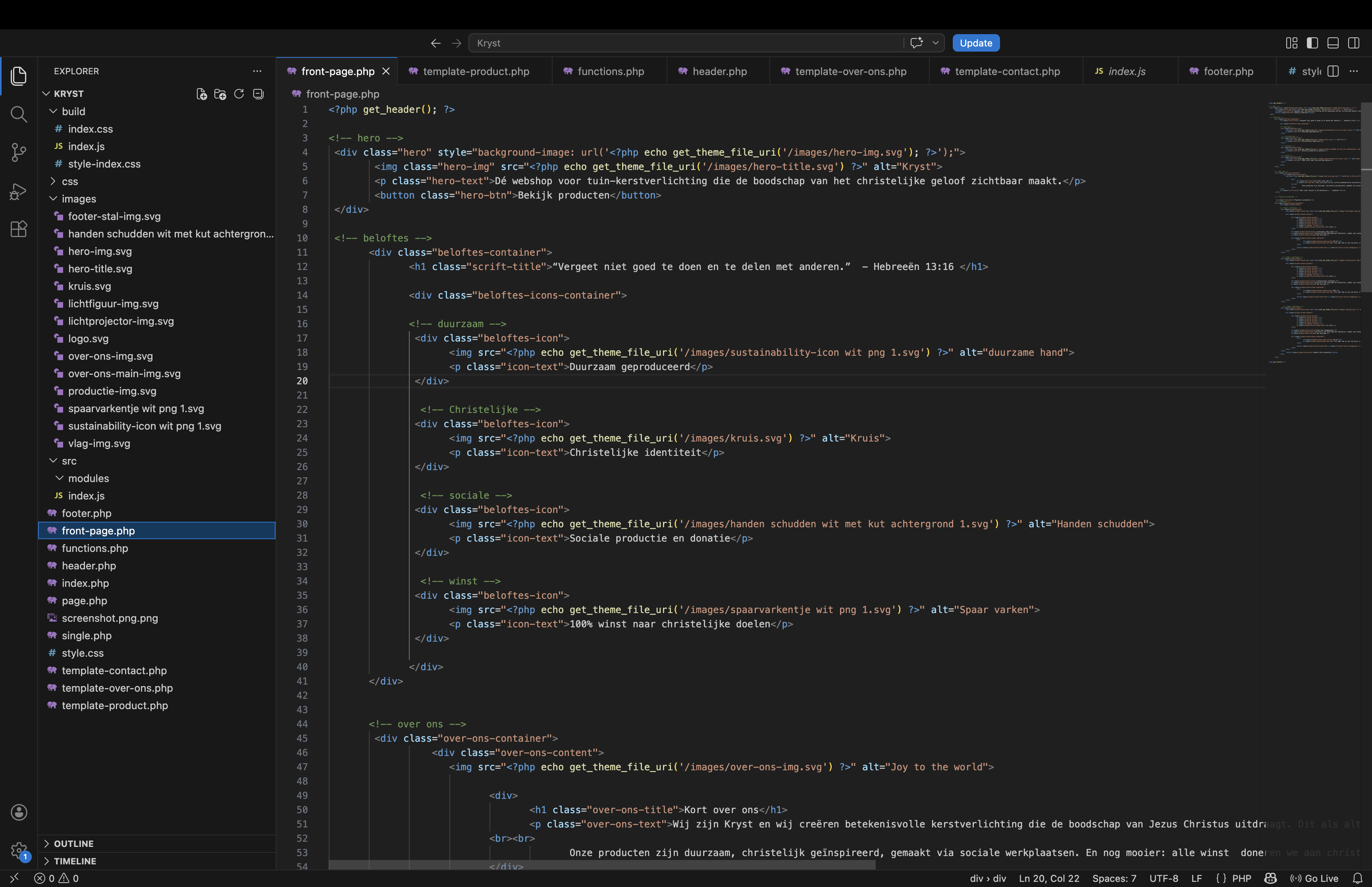Collapse the build folder
Viewport: 1372px width, 887px height.
(x=53, y=111)
